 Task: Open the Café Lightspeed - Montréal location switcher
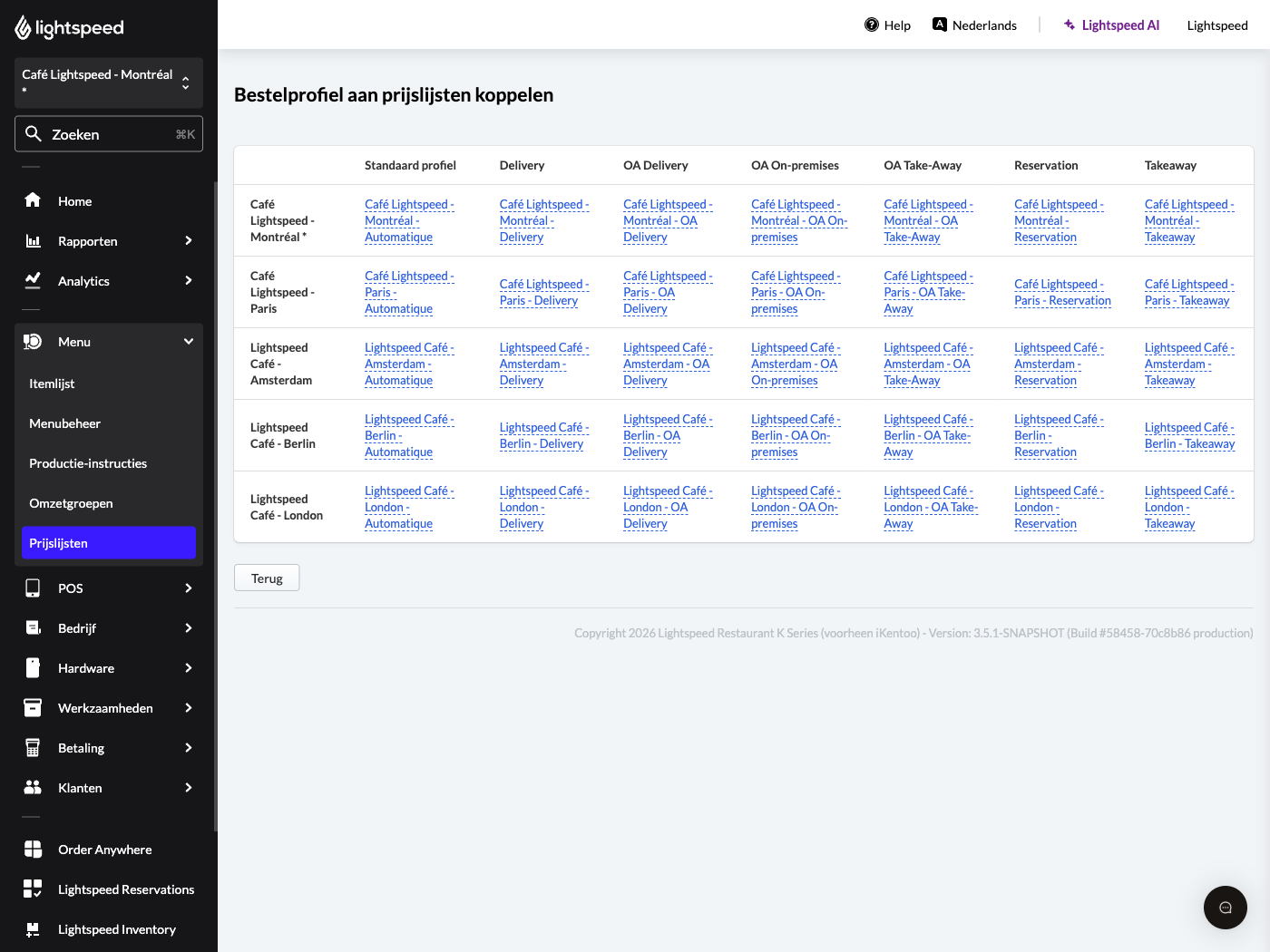click(109, 83)
